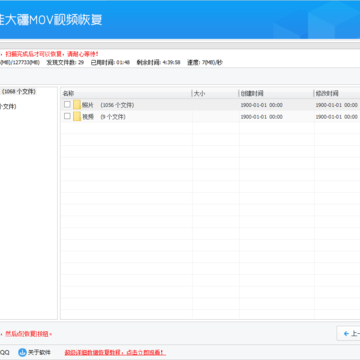Screen dimensions: 360x360
Task: Select tree node showing (1068 个文件)
Action: tap(18, 92)
